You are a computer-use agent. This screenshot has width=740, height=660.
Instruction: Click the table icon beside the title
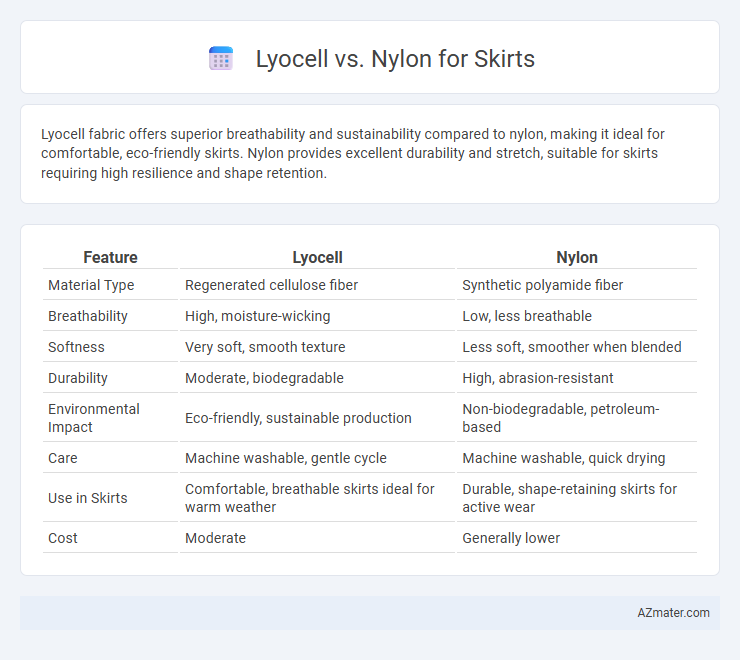click(221, 59)
